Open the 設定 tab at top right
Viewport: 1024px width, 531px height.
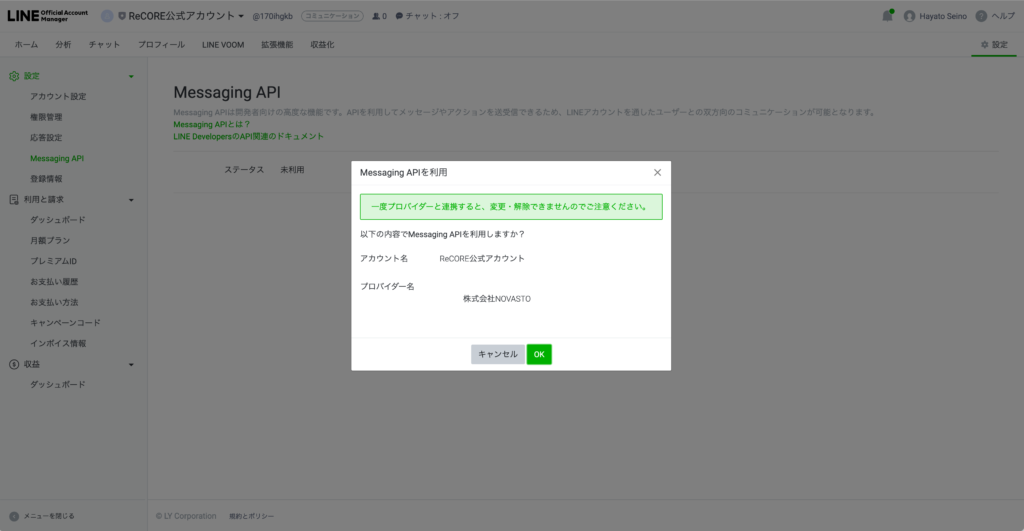(x=994, y=44)
